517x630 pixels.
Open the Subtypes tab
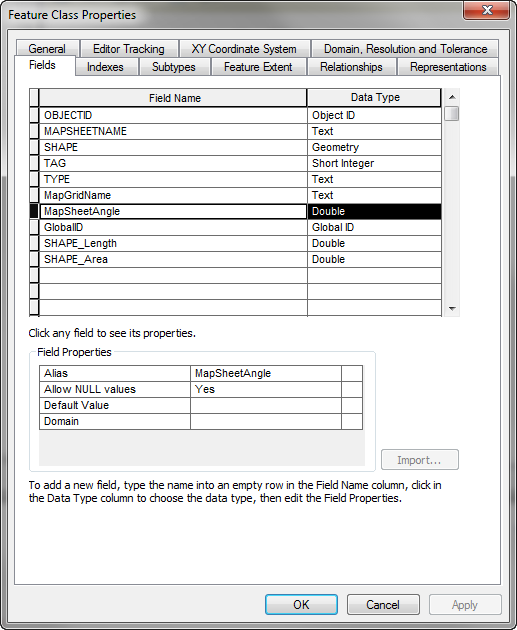174,67
